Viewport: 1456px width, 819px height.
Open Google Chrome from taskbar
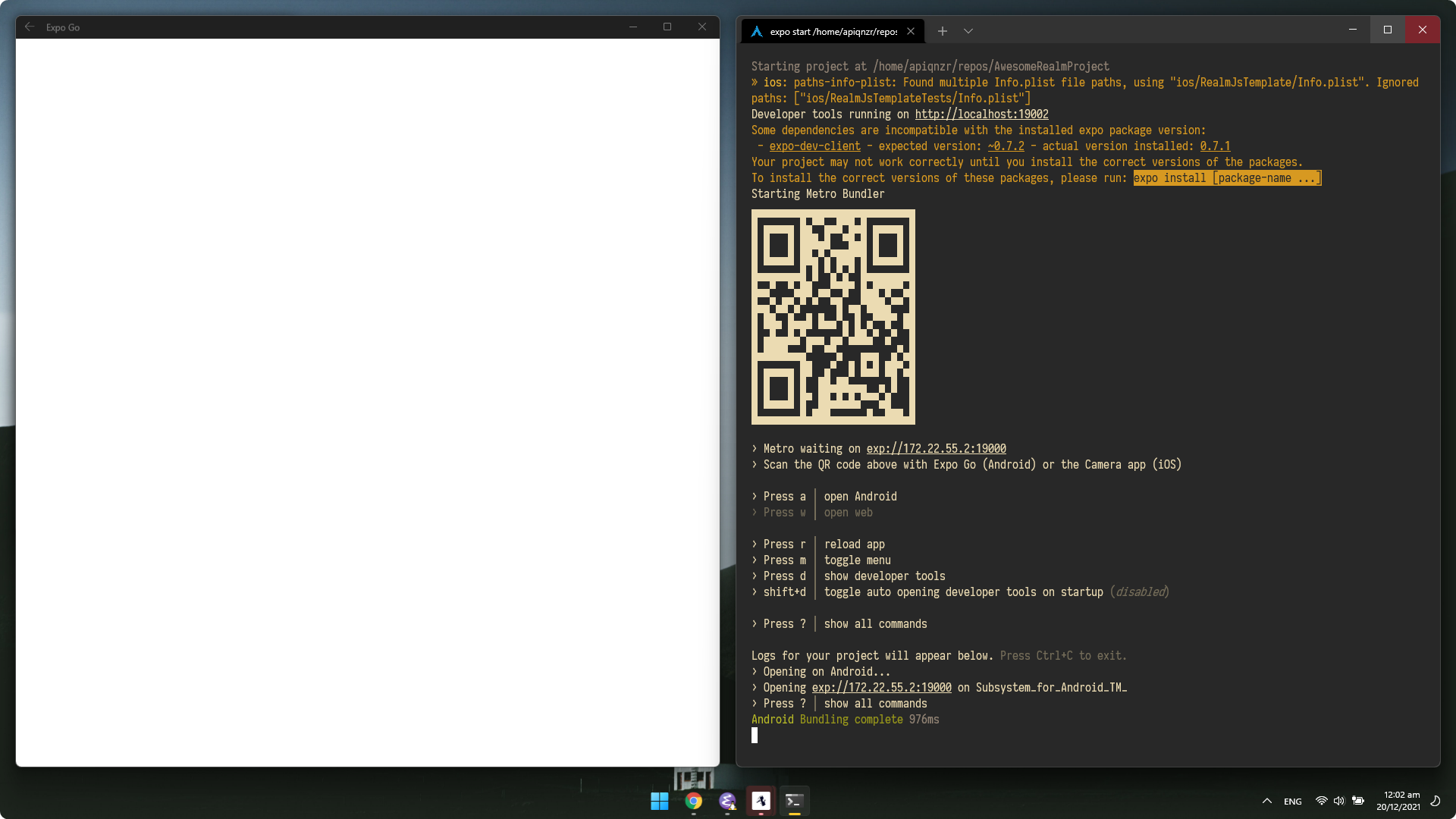click(x=693, y=801)
